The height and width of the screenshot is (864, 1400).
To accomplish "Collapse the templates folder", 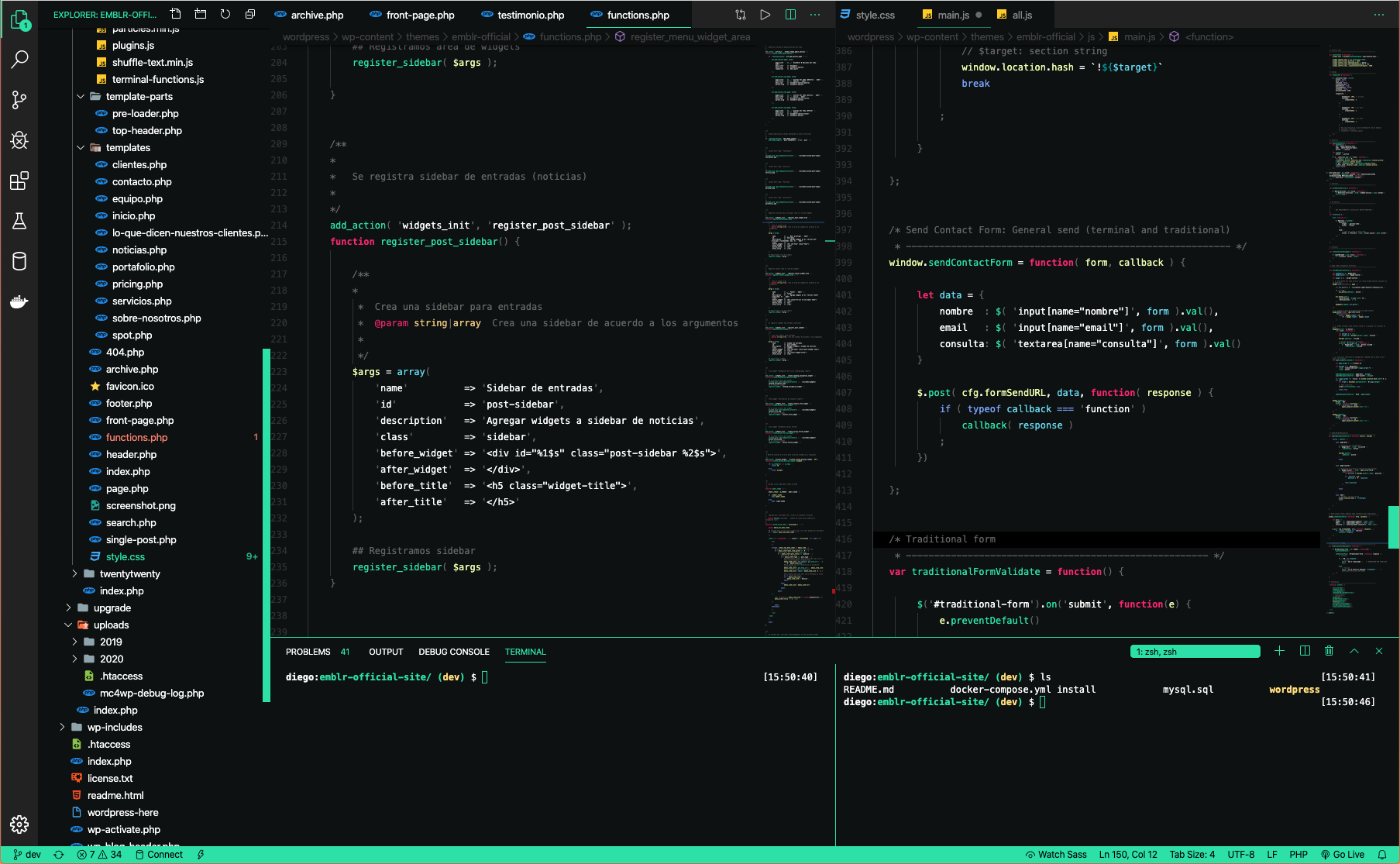I will [x=128, y=147].
